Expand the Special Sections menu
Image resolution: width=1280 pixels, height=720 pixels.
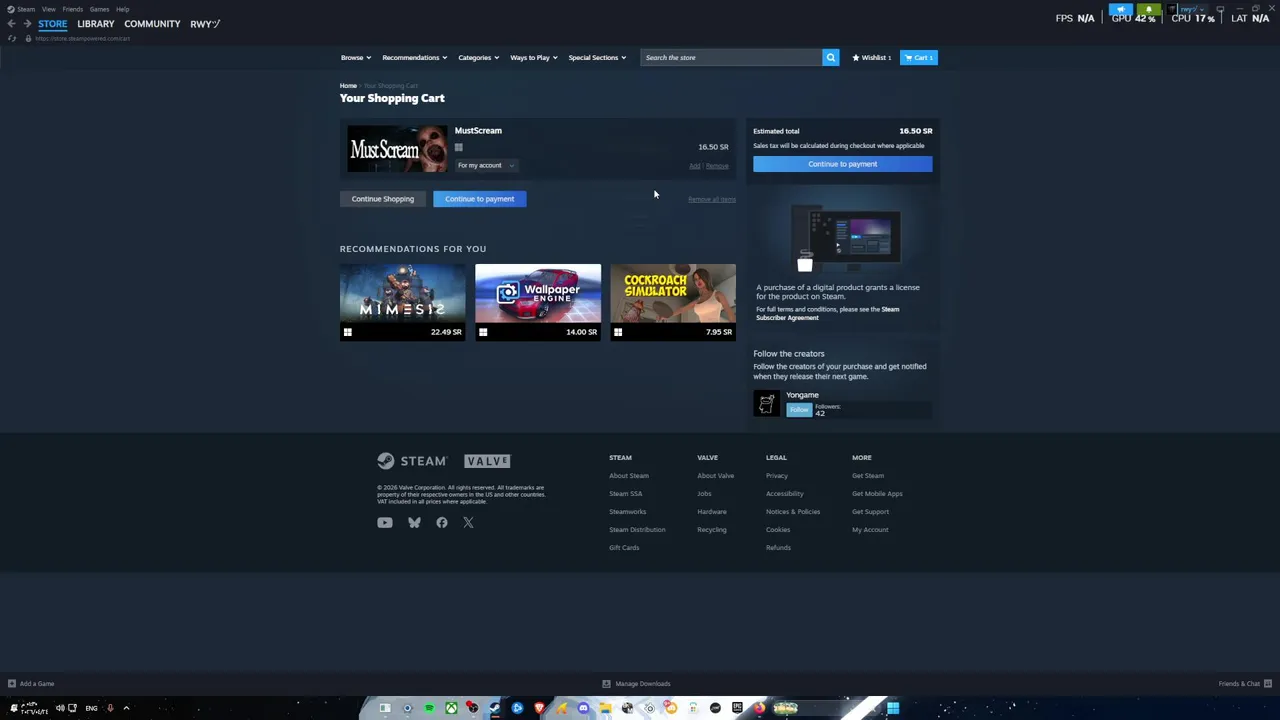(x=597, y=57)
